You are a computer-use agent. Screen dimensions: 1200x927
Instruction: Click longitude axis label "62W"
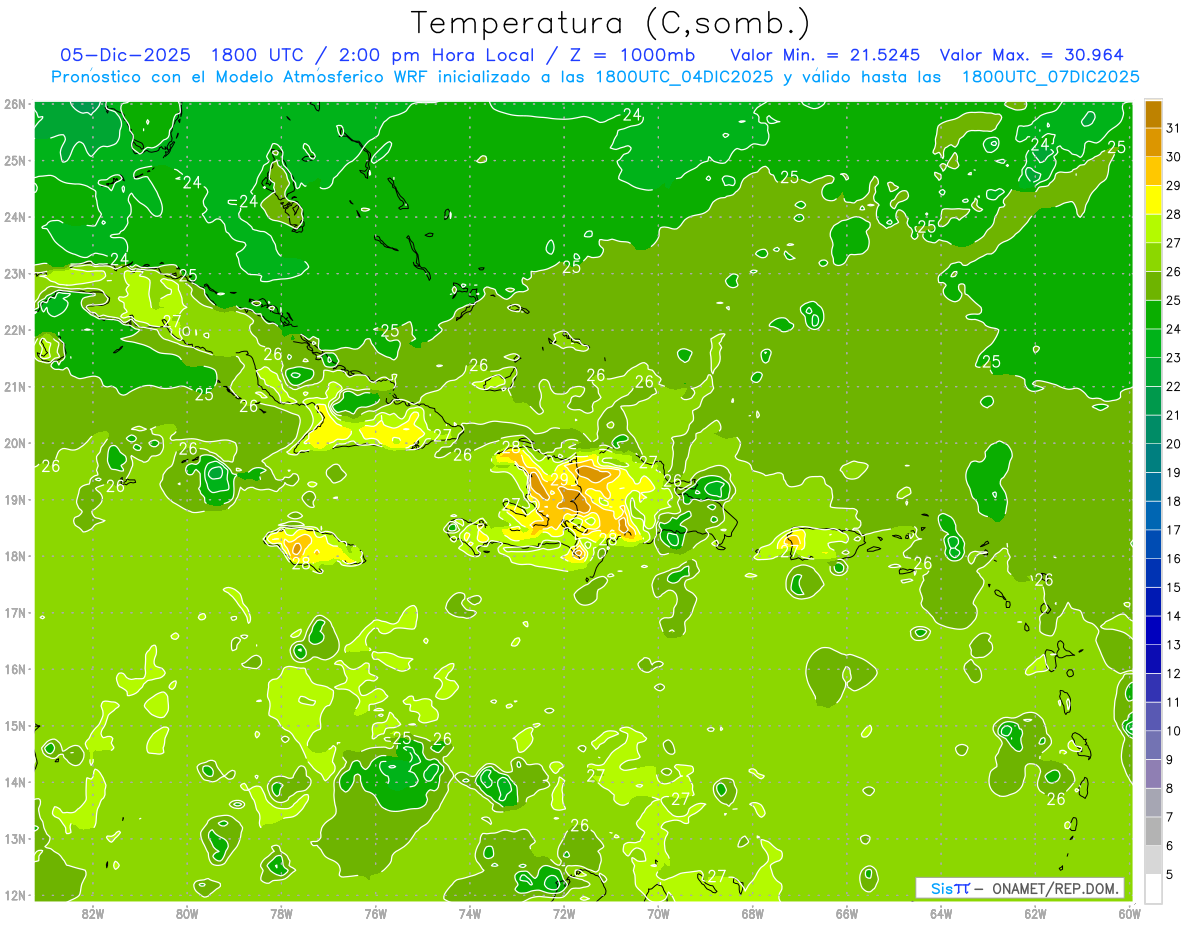pyautogui.click(x=1035, y=913)
